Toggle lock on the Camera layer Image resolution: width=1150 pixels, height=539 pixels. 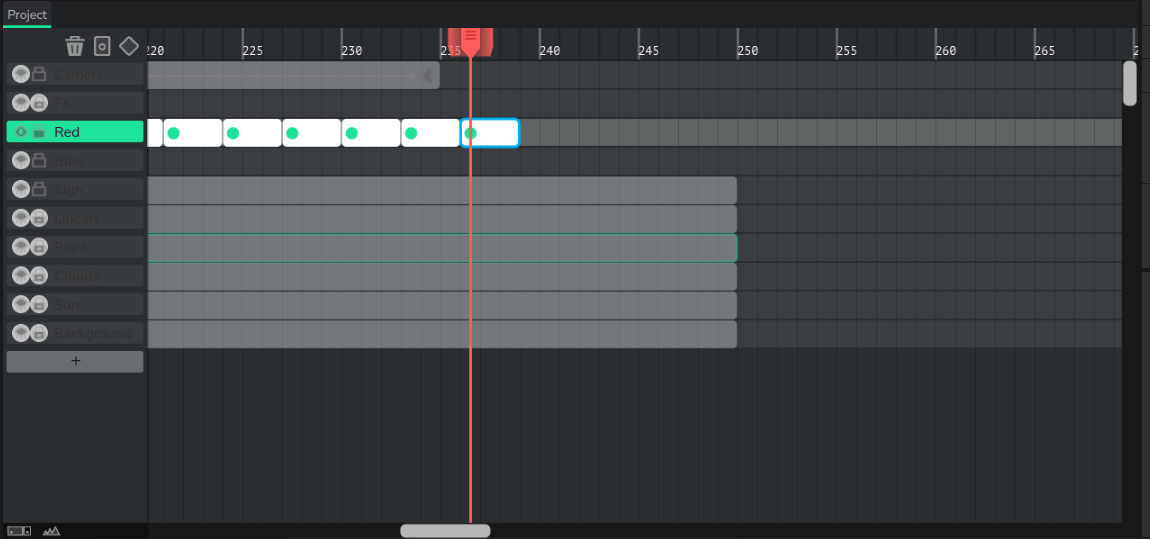[39, 74]
